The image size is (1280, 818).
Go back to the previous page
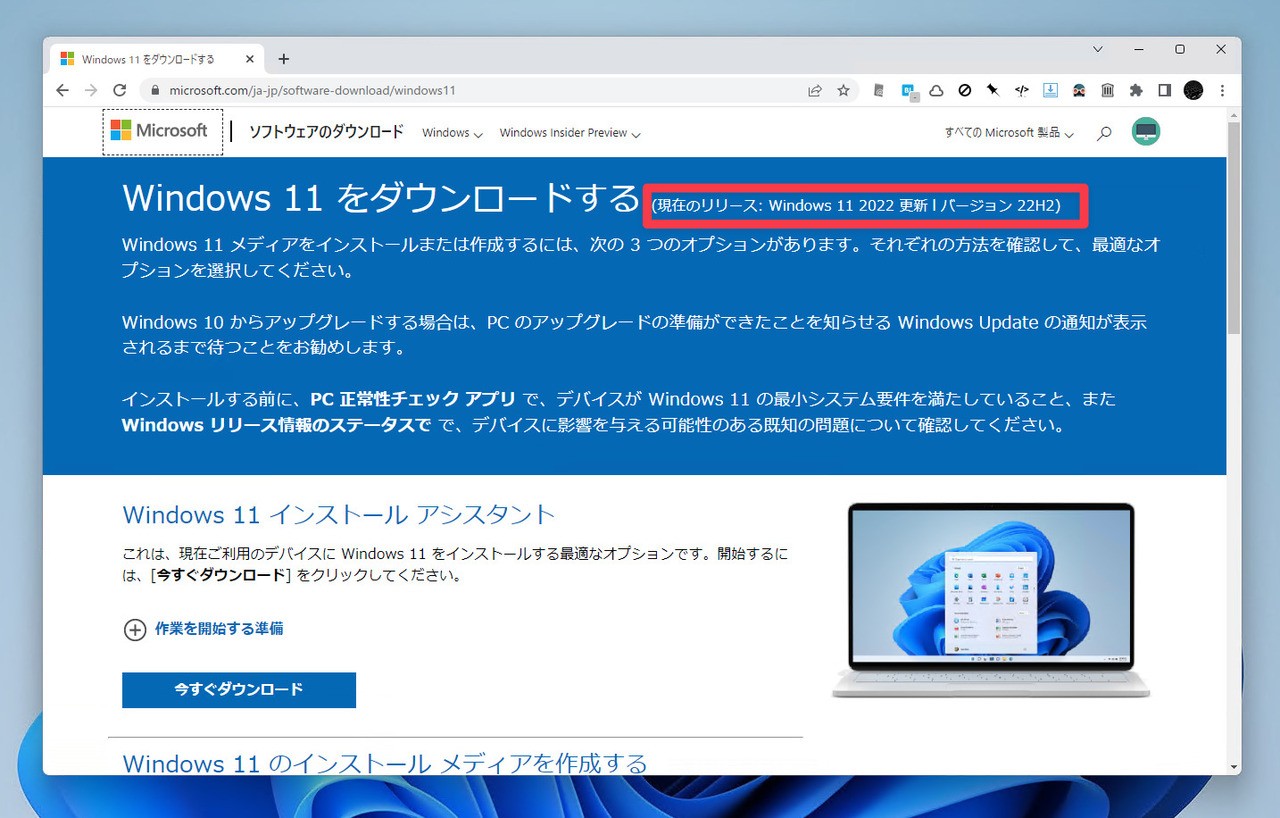[63, 90]
